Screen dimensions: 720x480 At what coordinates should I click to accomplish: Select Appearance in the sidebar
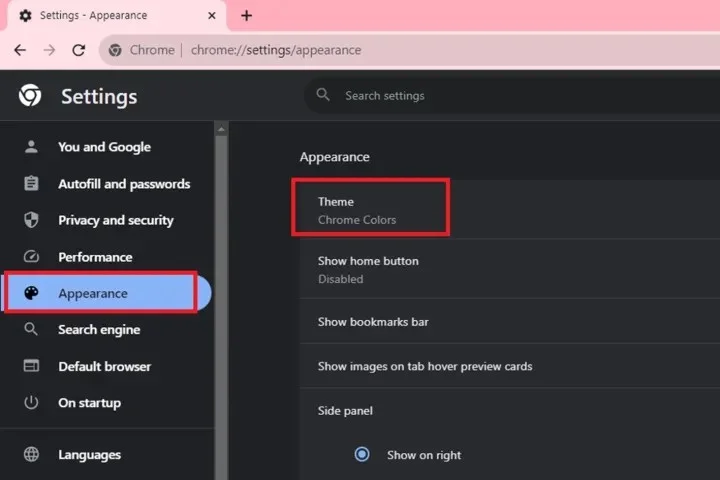(107, 293)
